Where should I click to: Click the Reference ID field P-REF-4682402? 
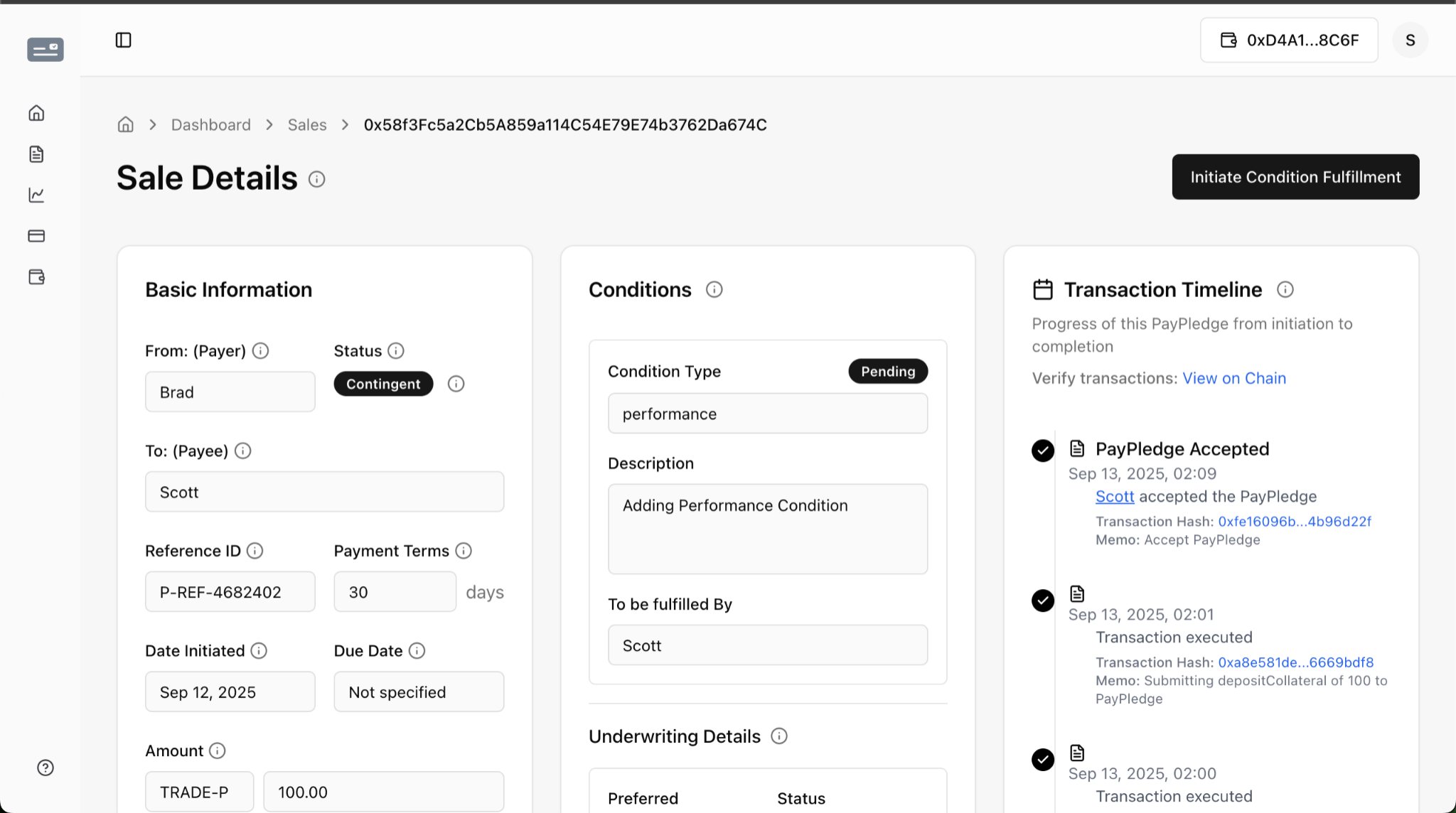coord(230,592)
